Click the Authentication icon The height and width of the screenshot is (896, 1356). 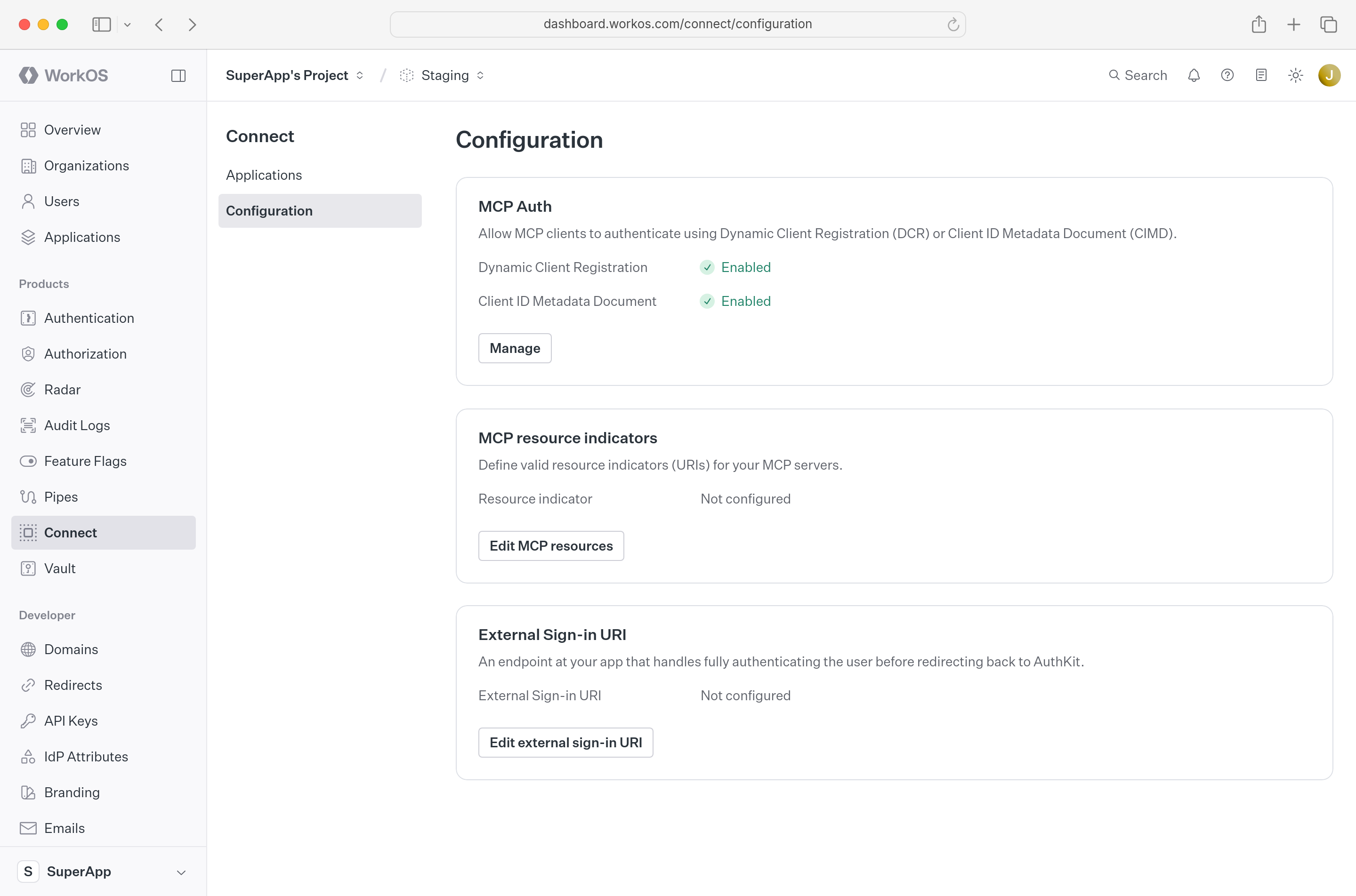pos(28,318)
